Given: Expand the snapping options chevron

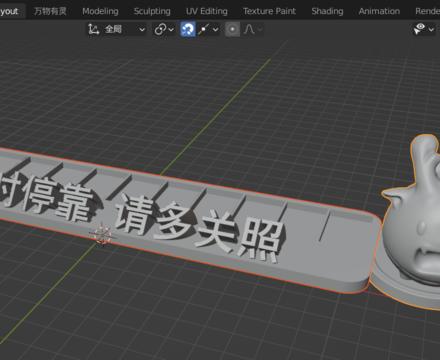Looking at the screenshot, I should (216, 30).
